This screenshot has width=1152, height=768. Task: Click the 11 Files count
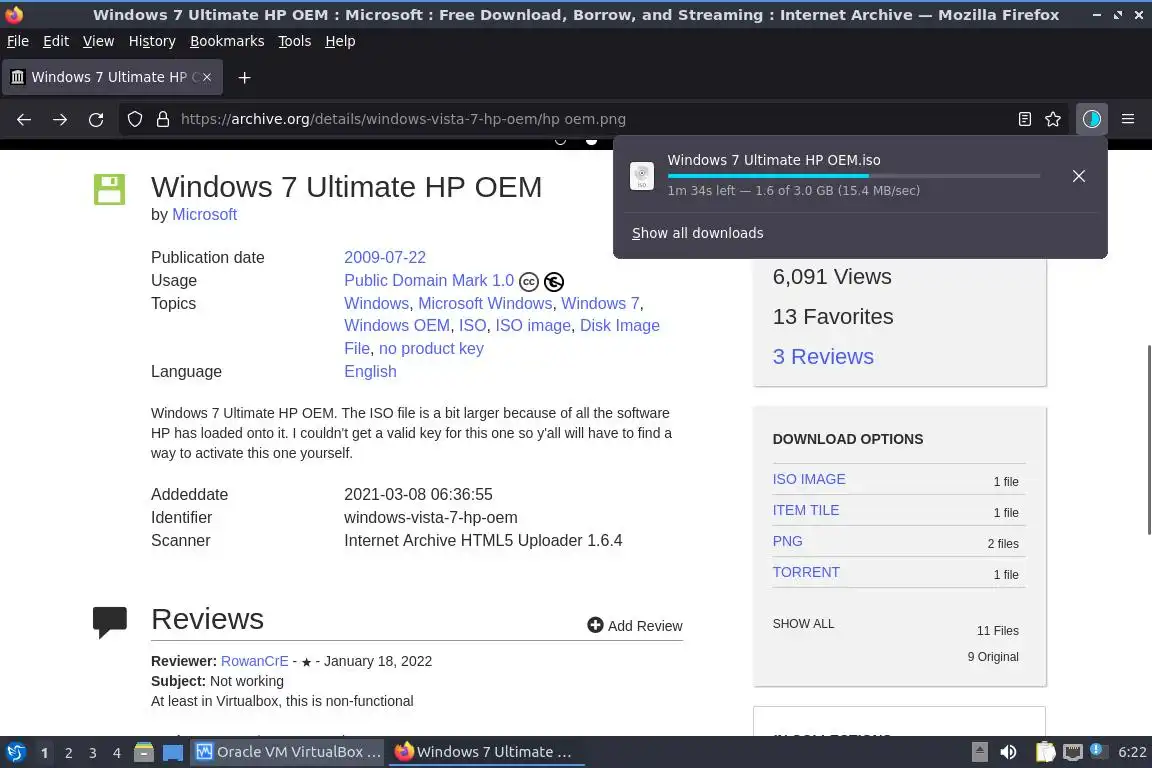coord(998,631)
